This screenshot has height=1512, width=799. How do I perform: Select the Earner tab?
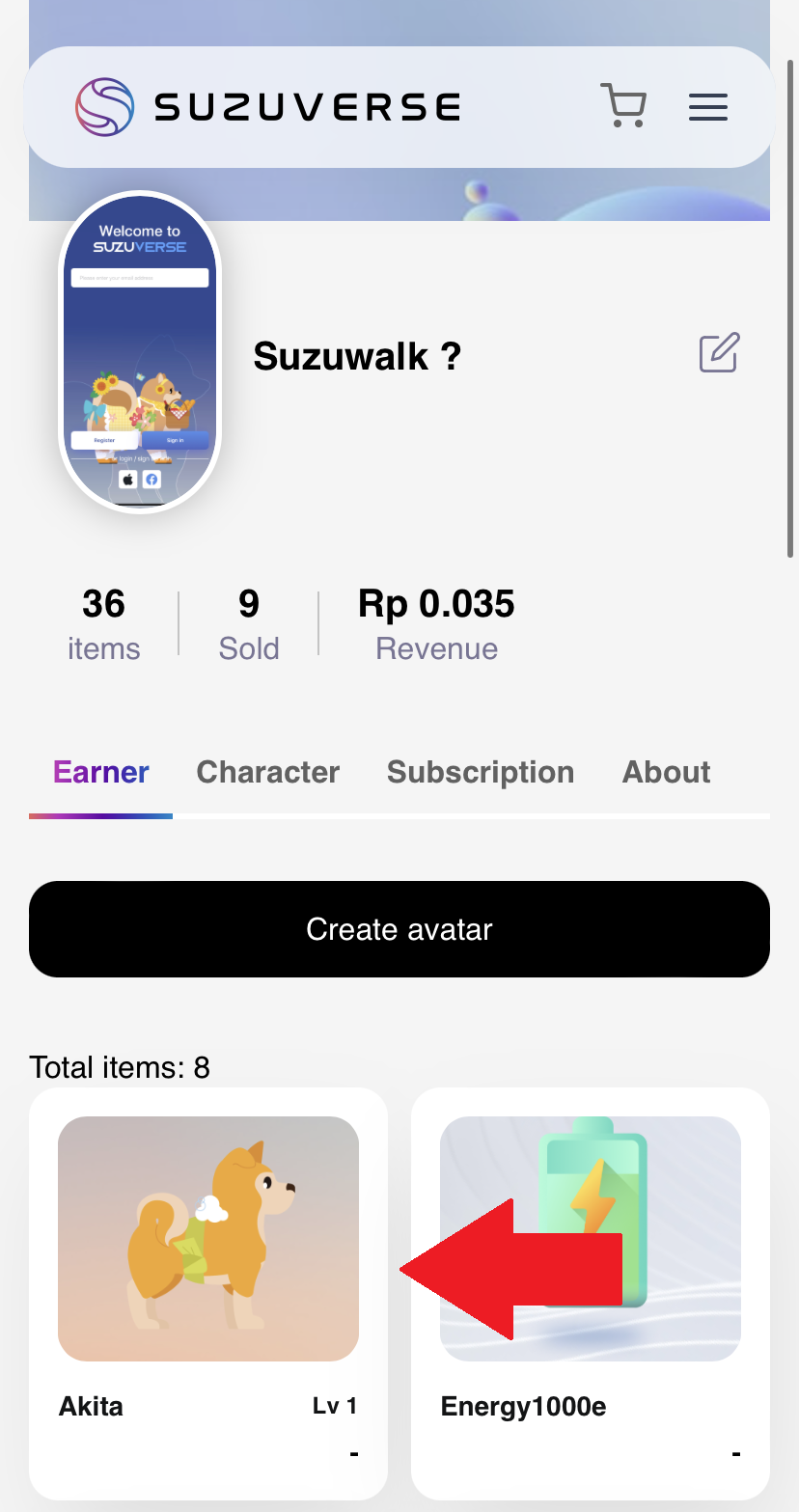[101, 772]
